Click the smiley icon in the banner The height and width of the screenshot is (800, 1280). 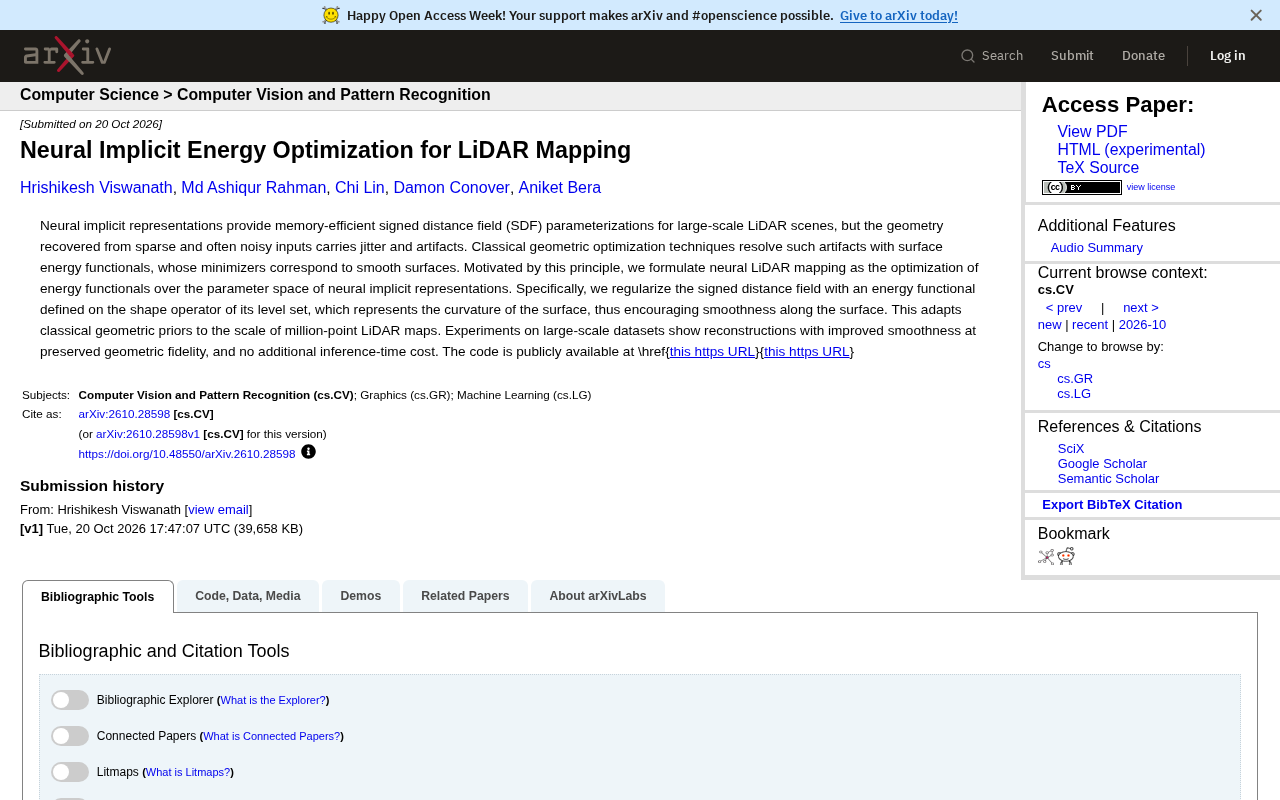point(331,15)
